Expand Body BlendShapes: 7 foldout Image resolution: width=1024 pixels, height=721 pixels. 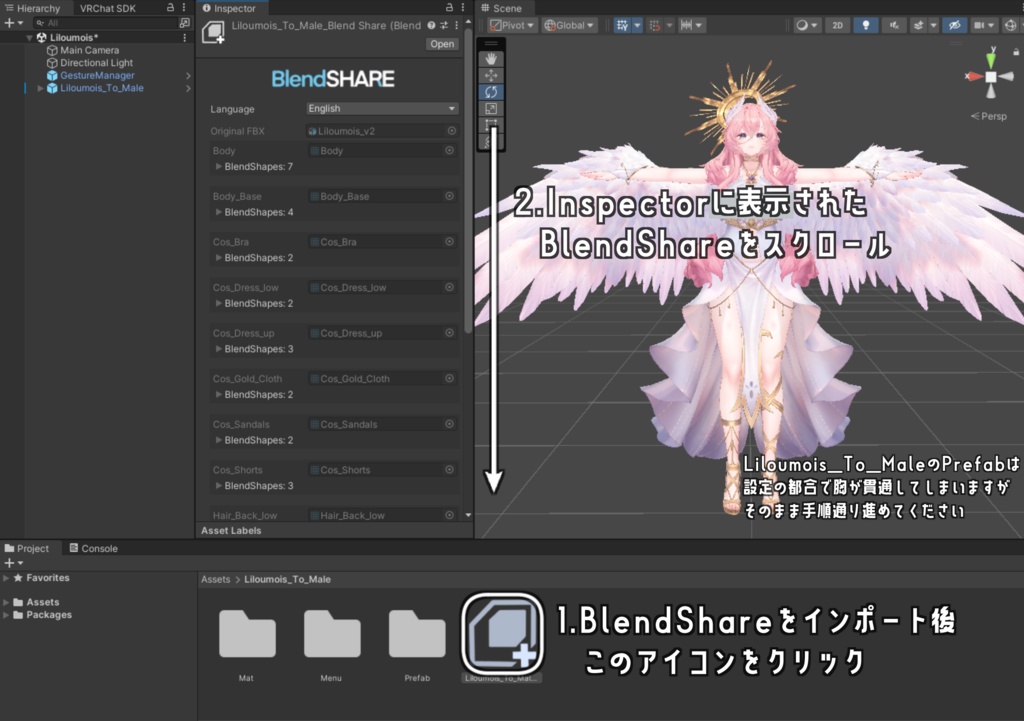[219, 167]
